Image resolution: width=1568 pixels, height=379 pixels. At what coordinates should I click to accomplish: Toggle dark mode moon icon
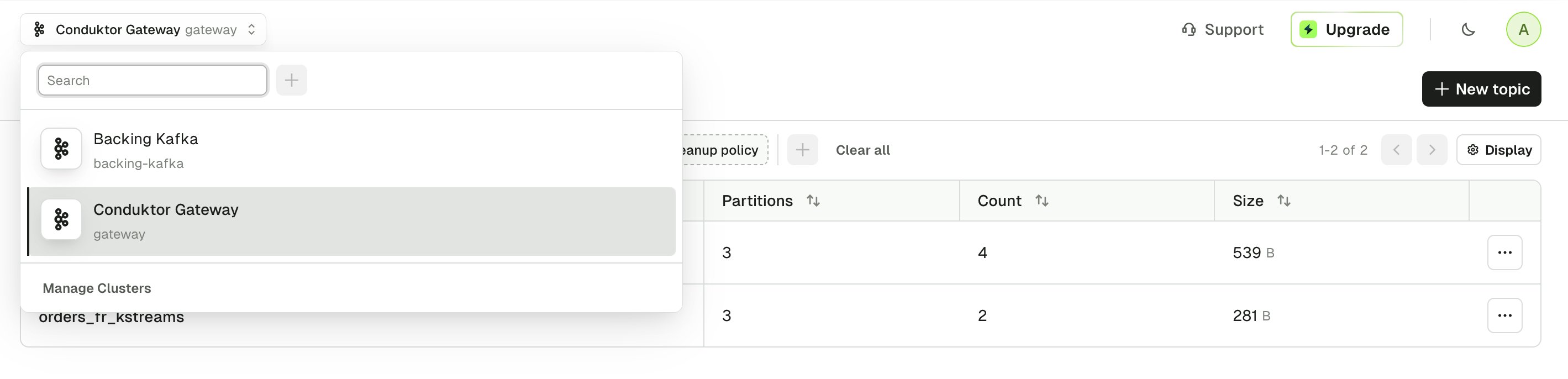point(1468,29)
